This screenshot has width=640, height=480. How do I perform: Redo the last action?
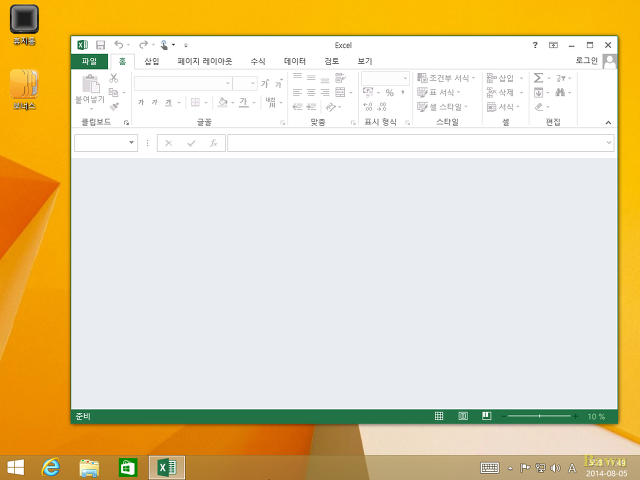[143, 44]
